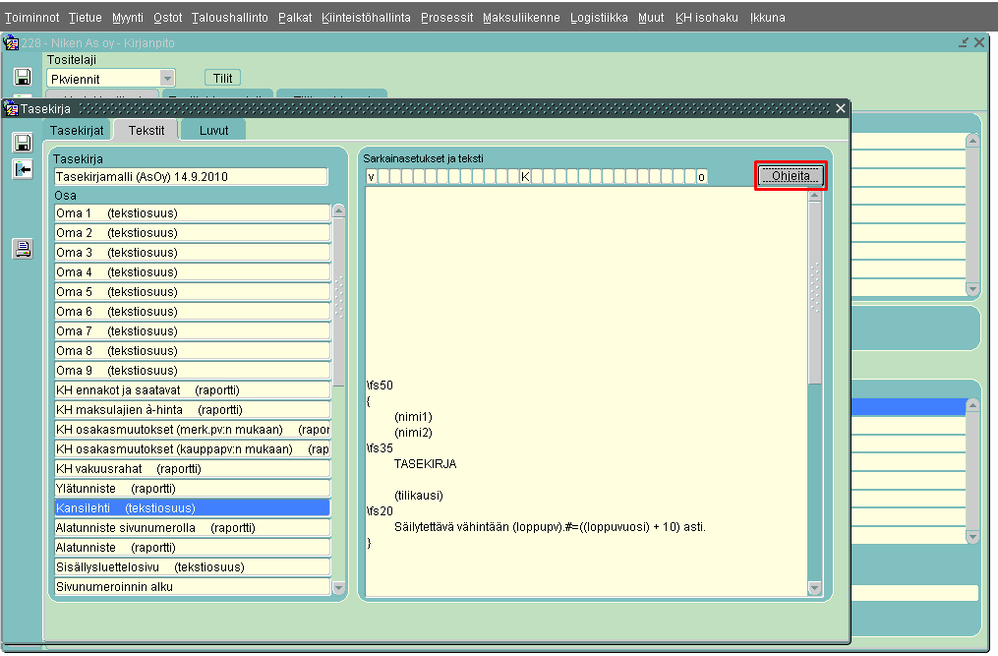Screen dimensions: 998x656
Task: Click the print icon in Tasekirja sidebar
Action: coord(23,249)
